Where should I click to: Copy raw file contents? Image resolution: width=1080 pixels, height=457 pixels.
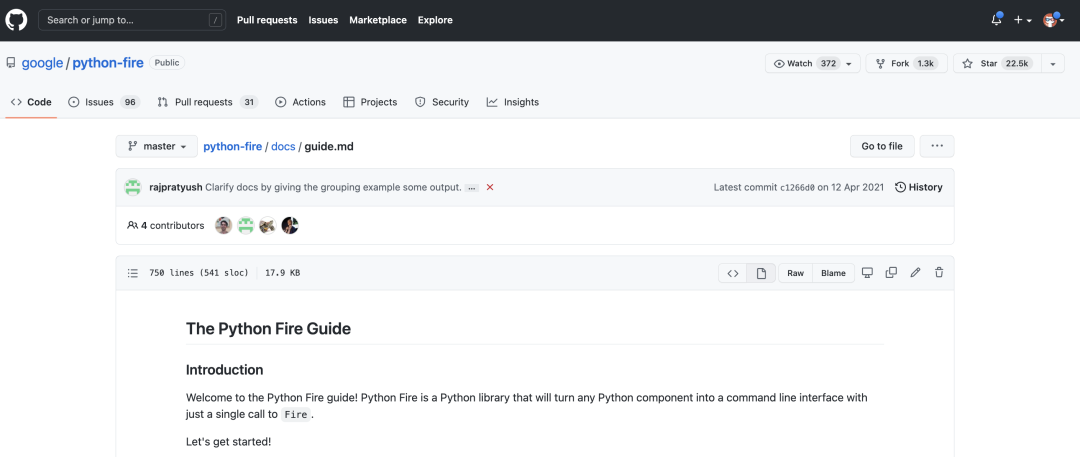click(890, 273)
